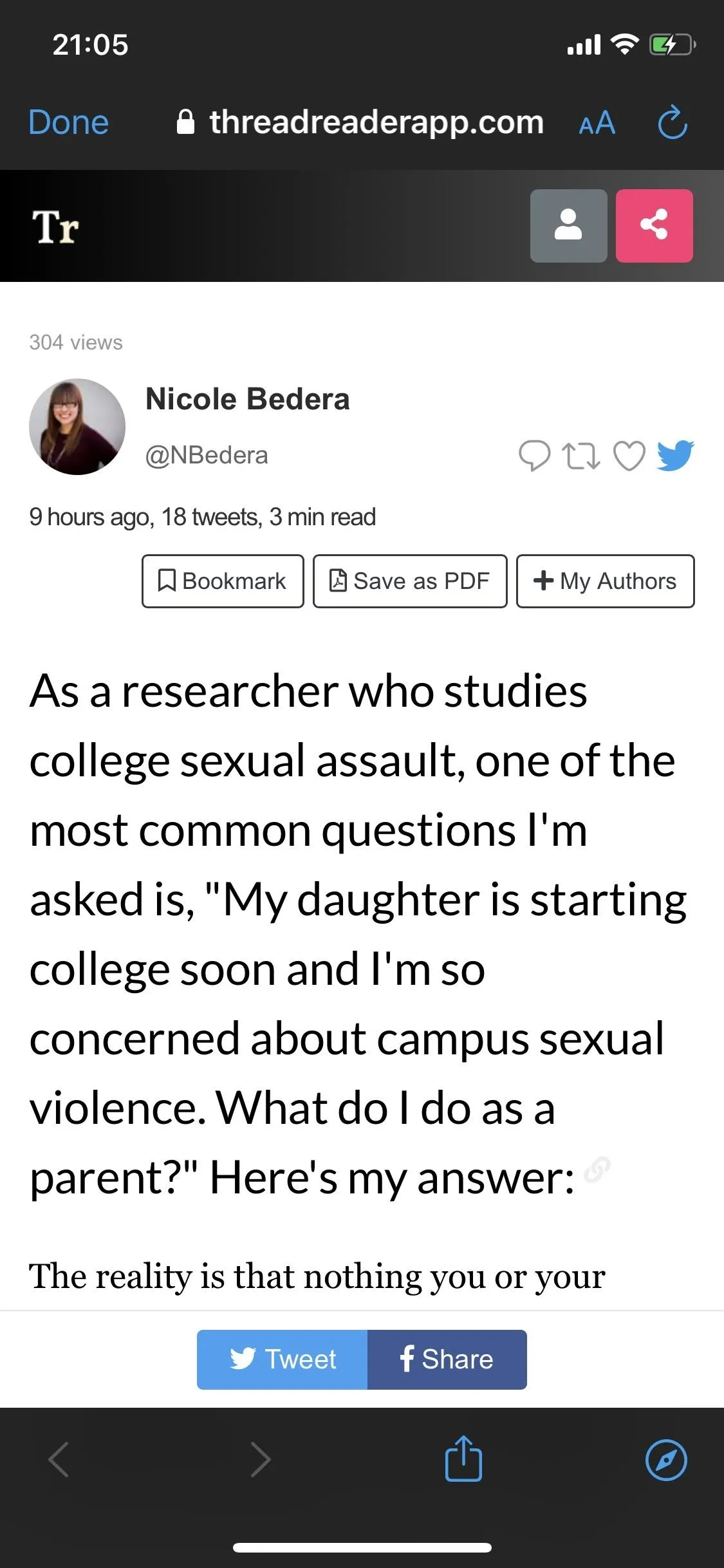Copy tweet permalink chain icon

[597, 1170]
